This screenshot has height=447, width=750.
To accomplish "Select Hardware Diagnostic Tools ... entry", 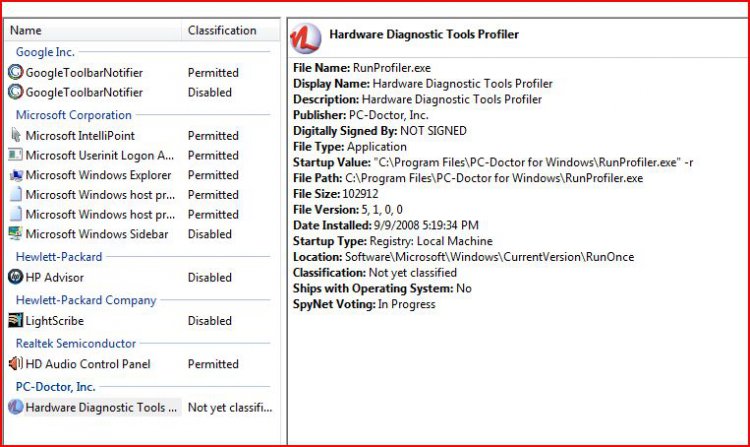I will click(x=101, y=407).
